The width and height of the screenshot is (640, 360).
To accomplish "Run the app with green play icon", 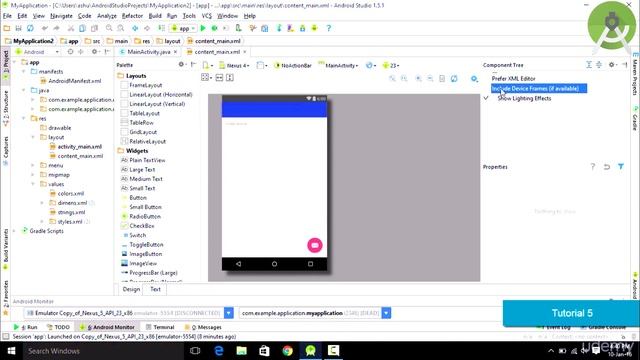I will [x=203, y=28].
